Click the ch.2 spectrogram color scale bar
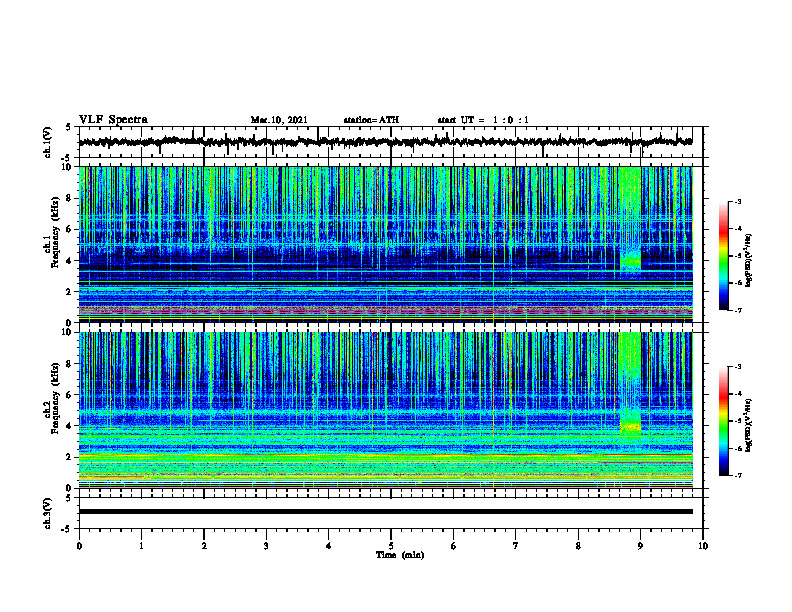 (723, 421)
